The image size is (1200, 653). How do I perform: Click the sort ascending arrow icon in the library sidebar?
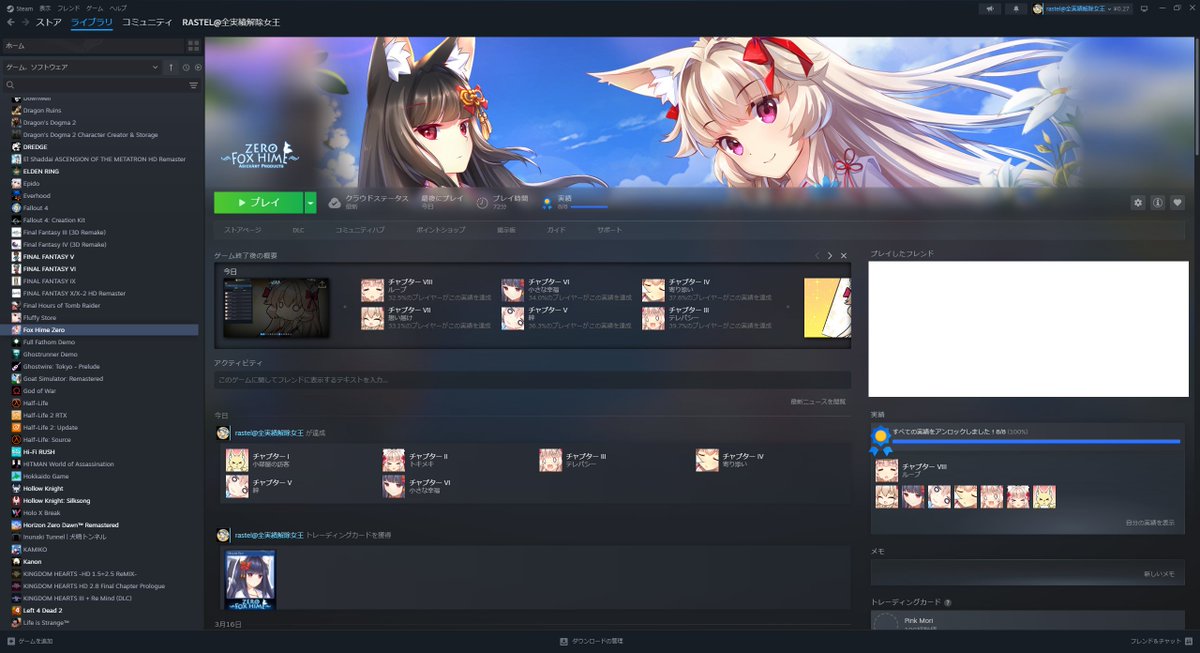click(x=171, y=67)
